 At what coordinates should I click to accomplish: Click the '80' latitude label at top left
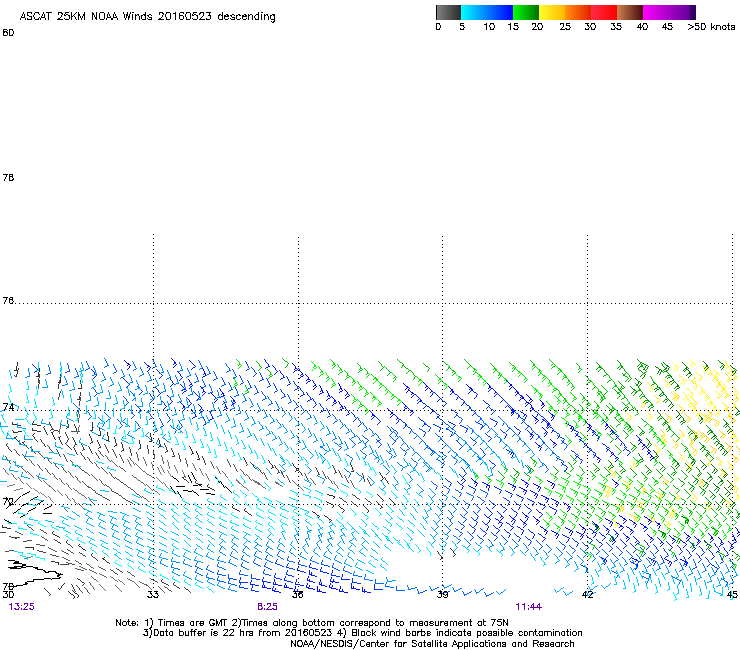(x=8, y=33)
